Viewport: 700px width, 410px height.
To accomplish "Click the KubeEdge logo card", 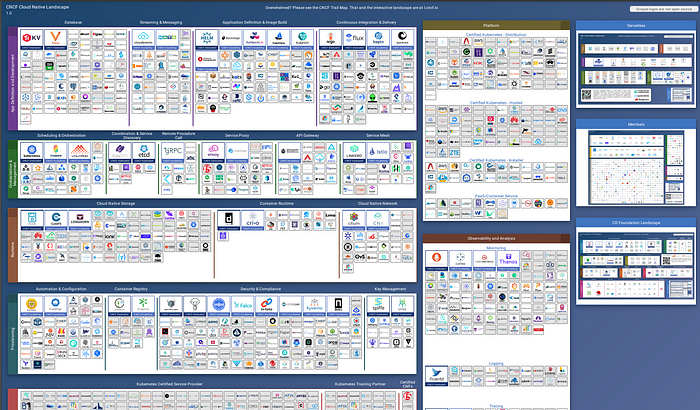I will (x=55, y=306).
